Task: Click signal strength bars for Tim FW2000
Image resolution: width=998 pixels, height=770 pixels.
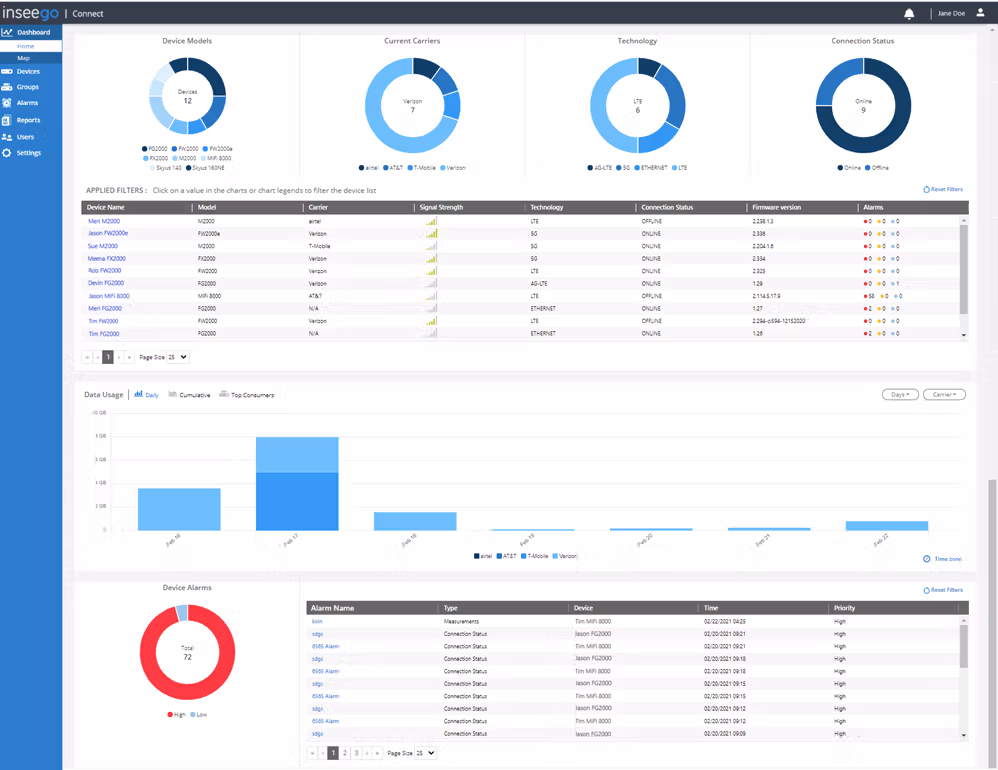Action: tap(432, 321)
